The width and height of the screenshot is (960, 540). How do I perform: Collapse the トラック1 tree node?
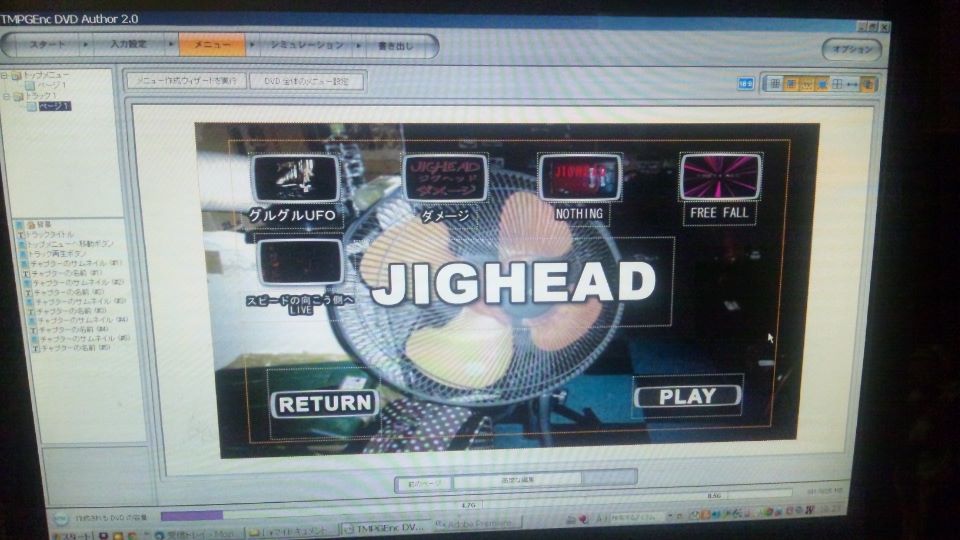[6, 96]
